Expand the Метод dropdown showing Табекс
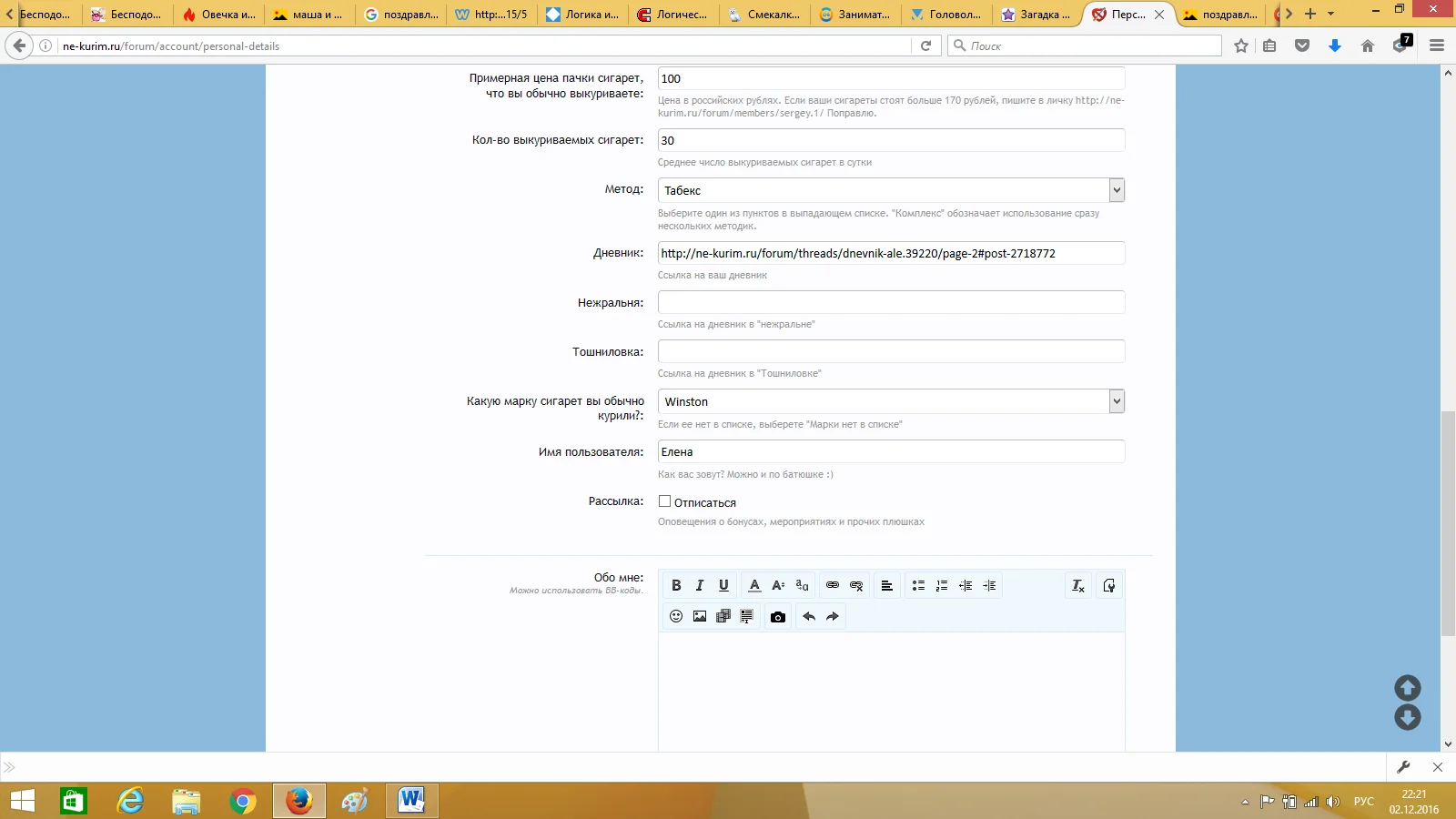 click(1117, 190)
